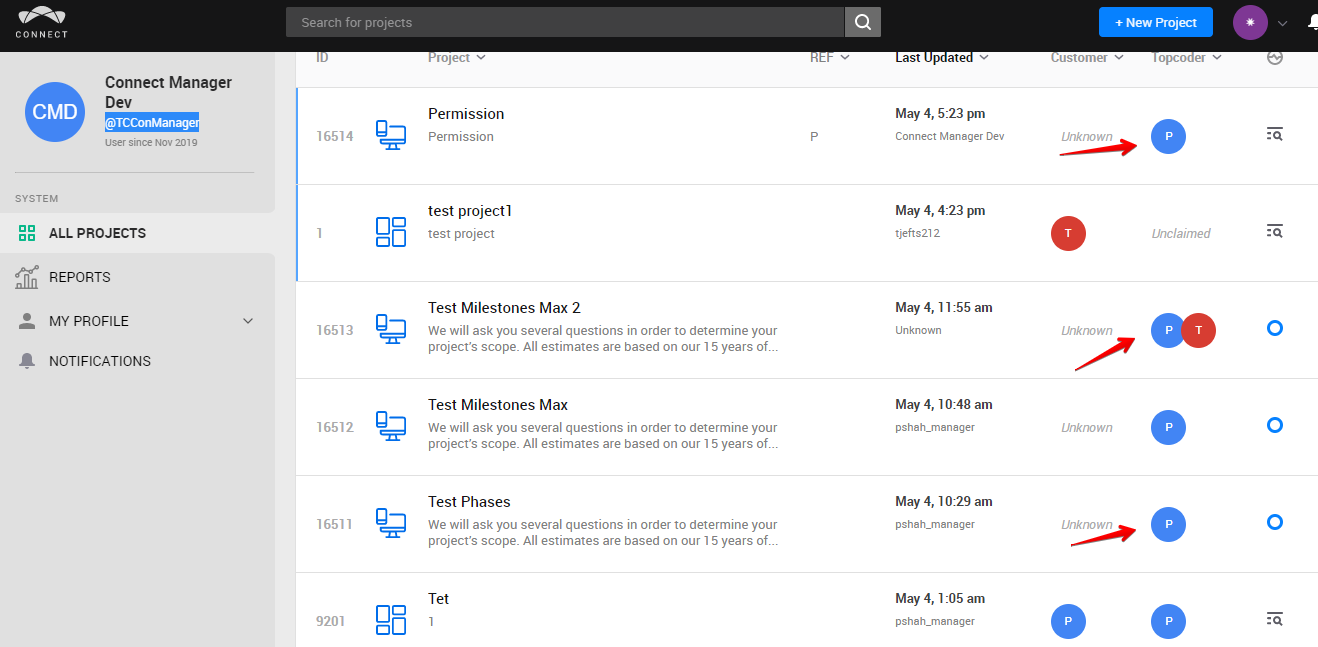Expand the user menu chevron
The height and width of the screenshot is (647, 1318).
(x=1283, y=23)
